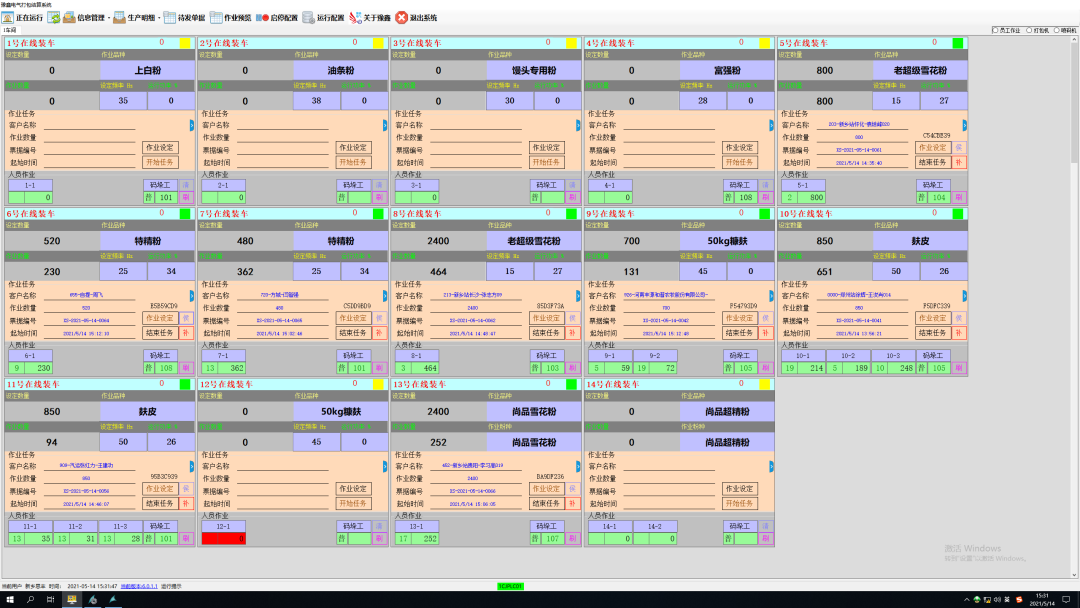Click 结束任务 on 13号在线装车 card
The image size is (1080, 608).
coord(546,503)
